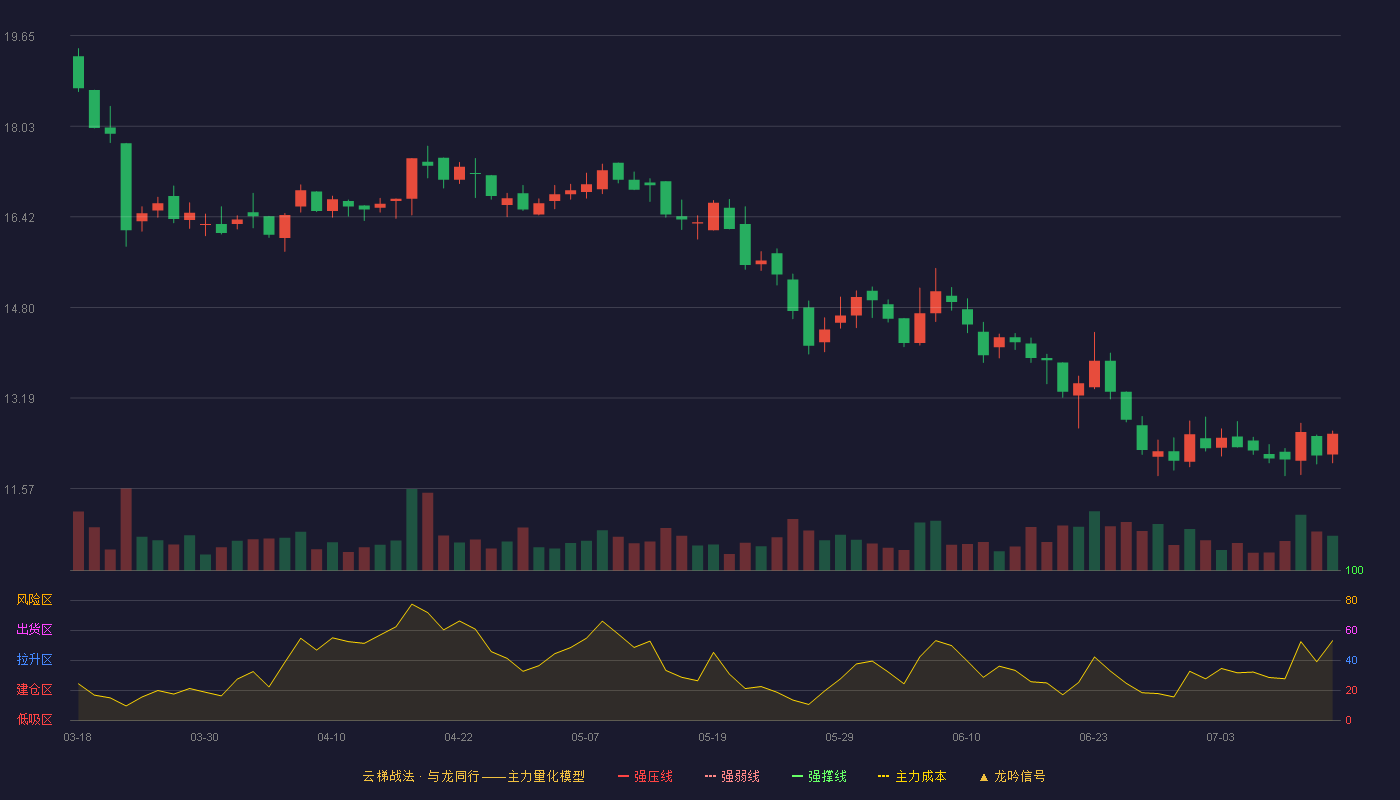
Task: Toggle the 强撑线 legend series
Action: 819,776
